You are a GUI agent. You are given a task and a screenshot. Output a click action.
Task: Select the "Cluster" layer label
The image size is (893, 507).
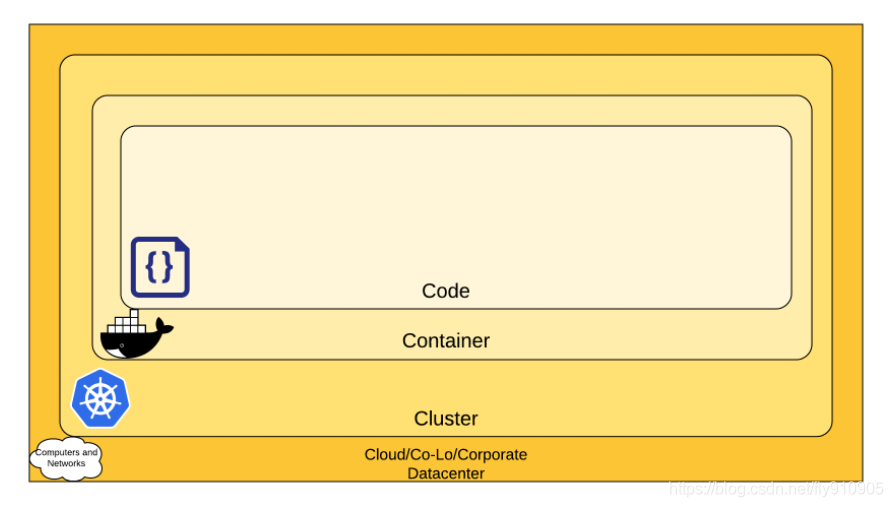tap(446, 418)
